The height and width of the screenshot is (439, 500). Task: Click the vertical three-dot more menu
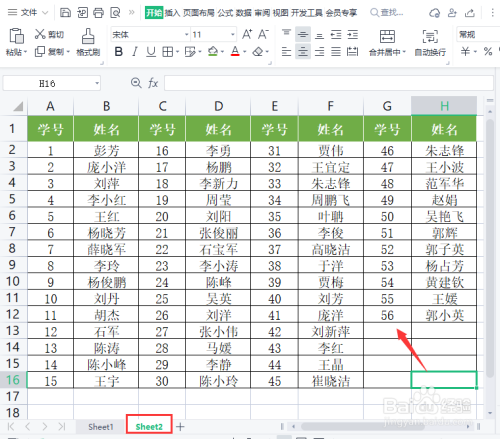tap(493, 13)
